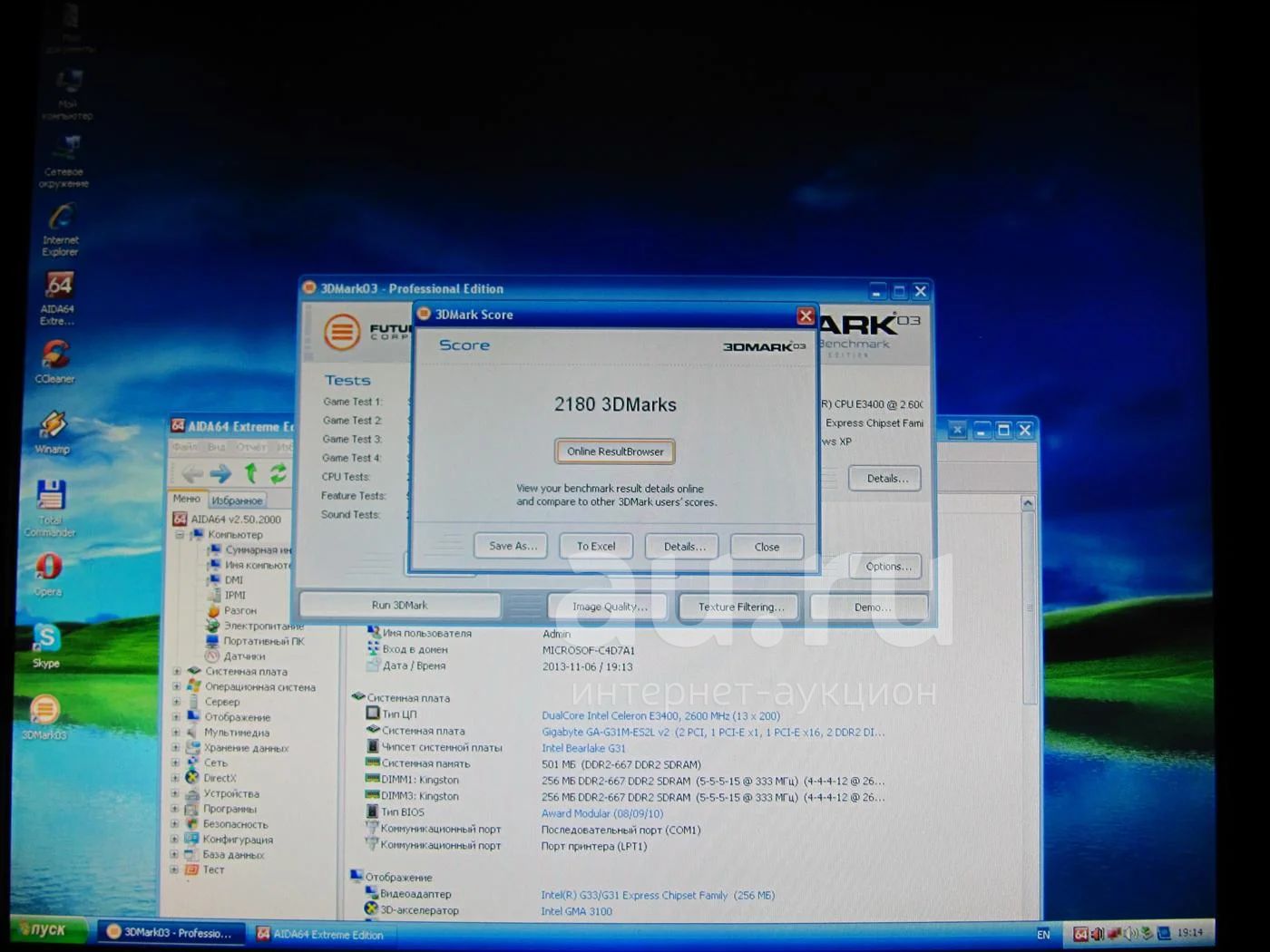Image resolution: width=1270 pixels, height=952 pixels.
Task: Open Intel Bearlake G31 link
Action: (x=583, y=748)
